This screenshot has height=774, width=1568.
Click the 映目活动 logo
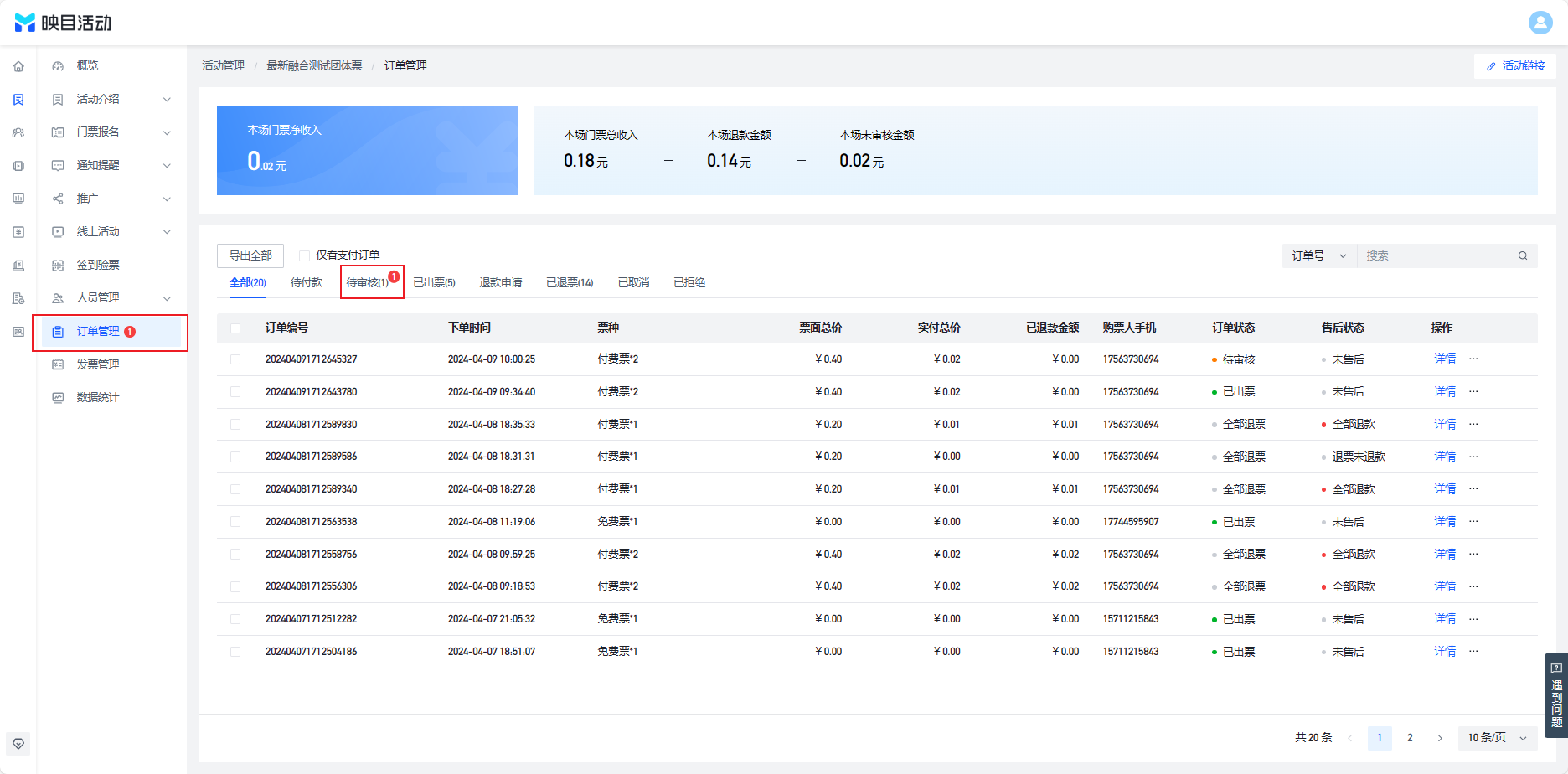(63, 23)
